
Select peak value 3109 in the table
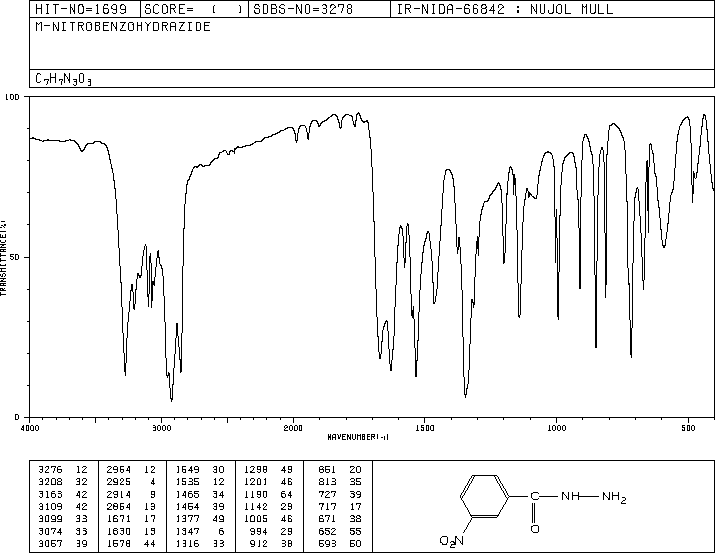[50, 506]
